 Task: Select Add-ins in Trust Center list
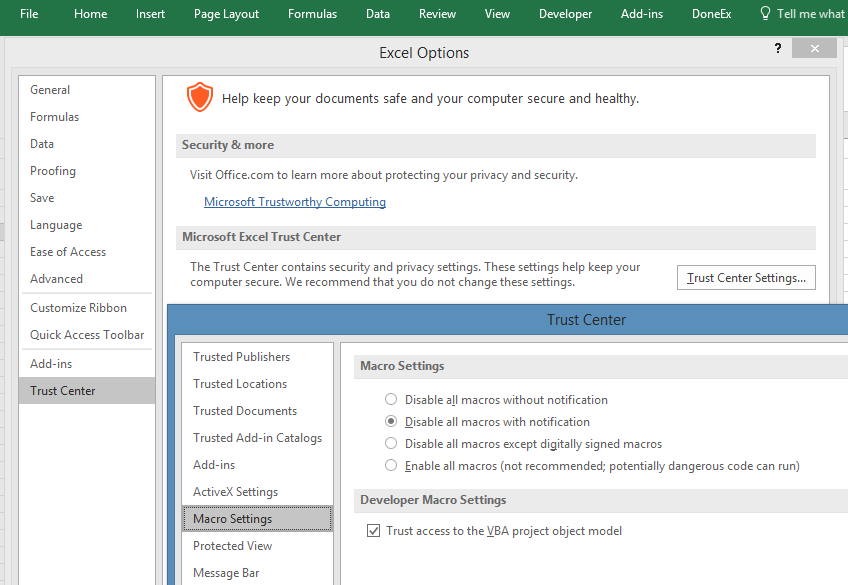pyautogui.click(x=257, y=465)
